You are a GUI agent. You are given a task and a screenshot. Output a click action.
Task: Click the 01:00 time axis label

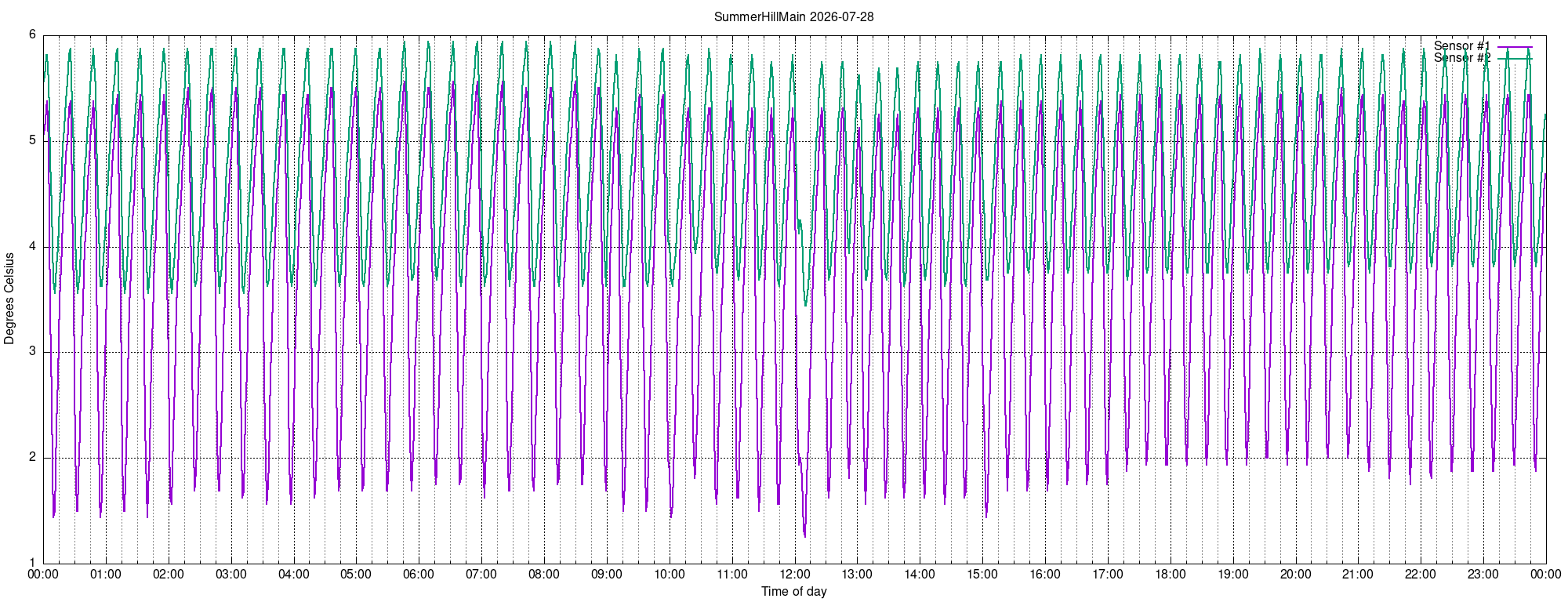click(x=106, y=575)
